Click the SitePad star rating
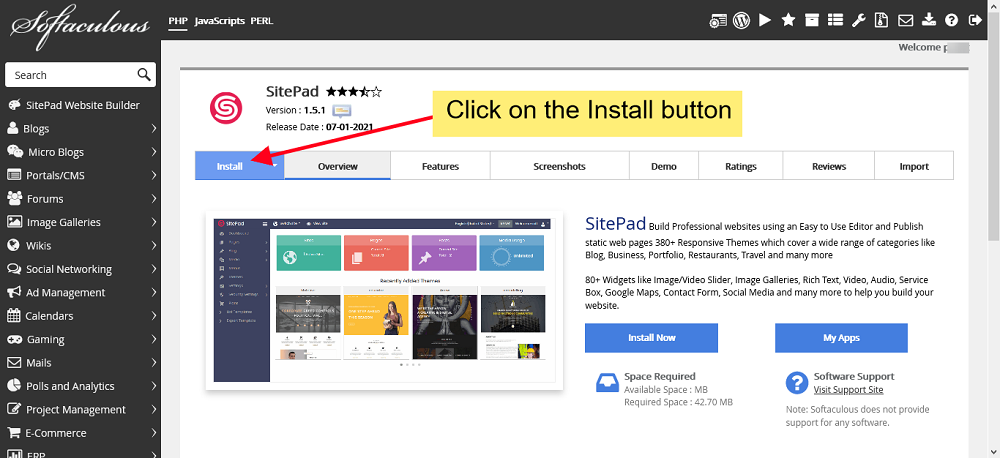This screenshot has width=1000, height=458. tap(354, 91)
